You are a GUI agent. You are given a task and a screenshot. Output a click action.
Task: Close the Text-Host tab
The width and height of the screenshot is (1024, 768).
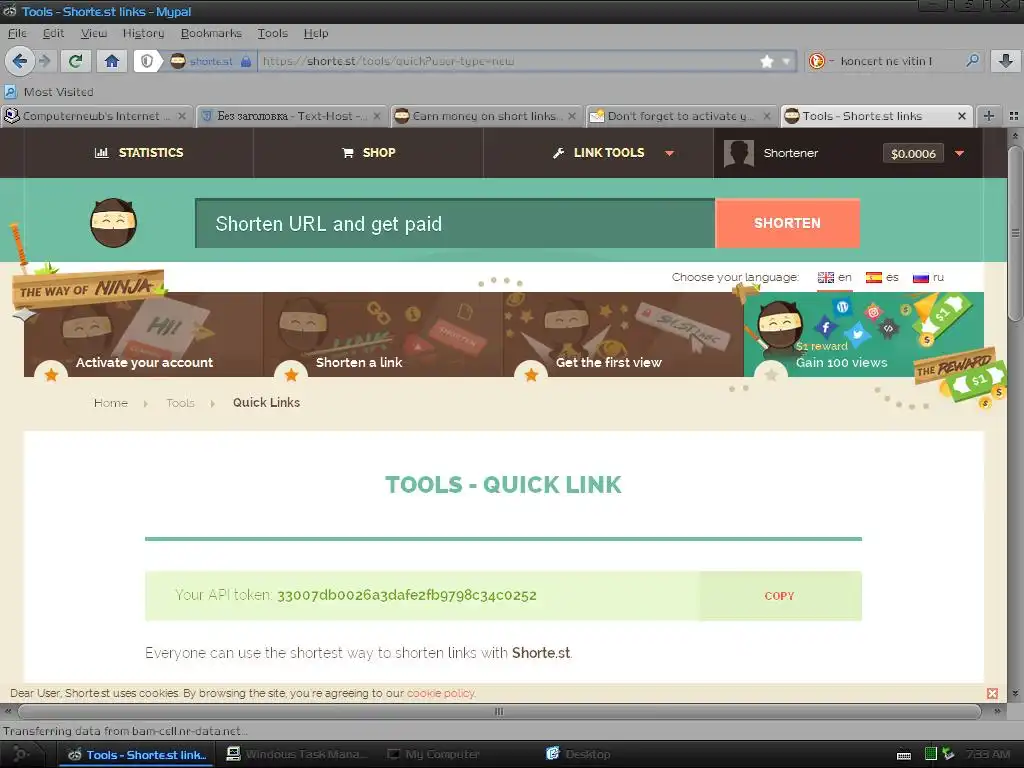[x=377, y=116]
